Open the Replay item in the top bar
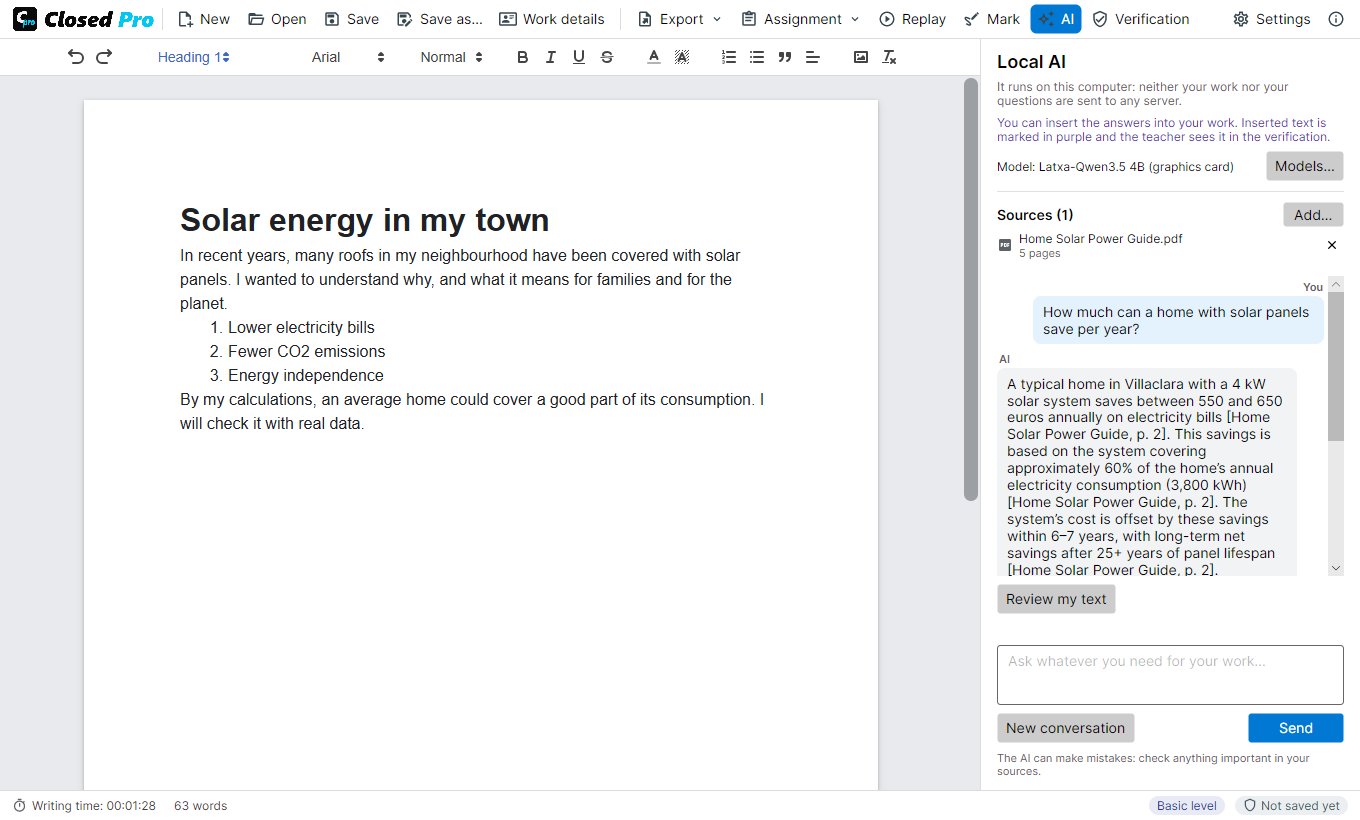This screenshot has height=820, width=1360. pos(912,19)
